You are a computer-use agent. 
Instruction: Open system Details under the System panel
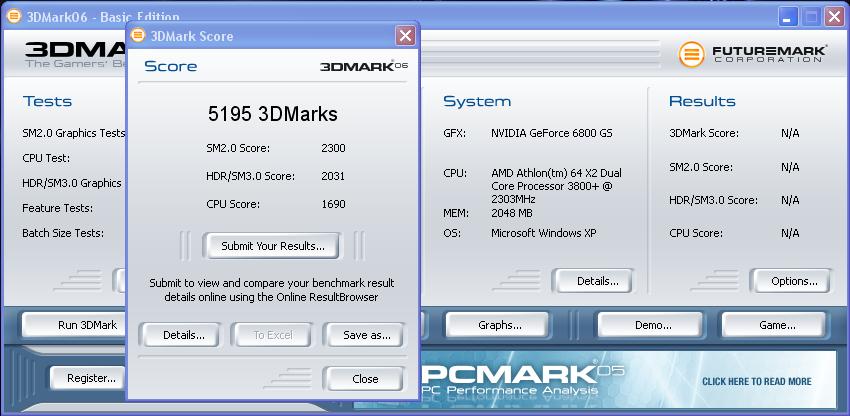click(598, 281)
